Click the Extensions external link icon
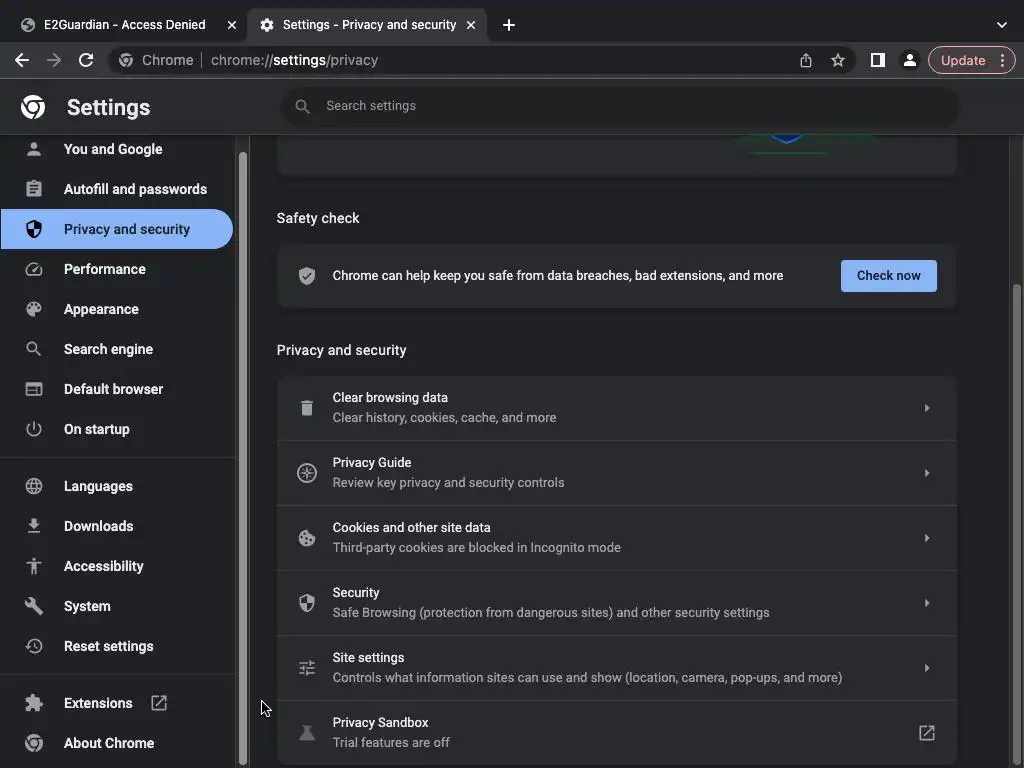1024x768 pixels. coord(159,703)
